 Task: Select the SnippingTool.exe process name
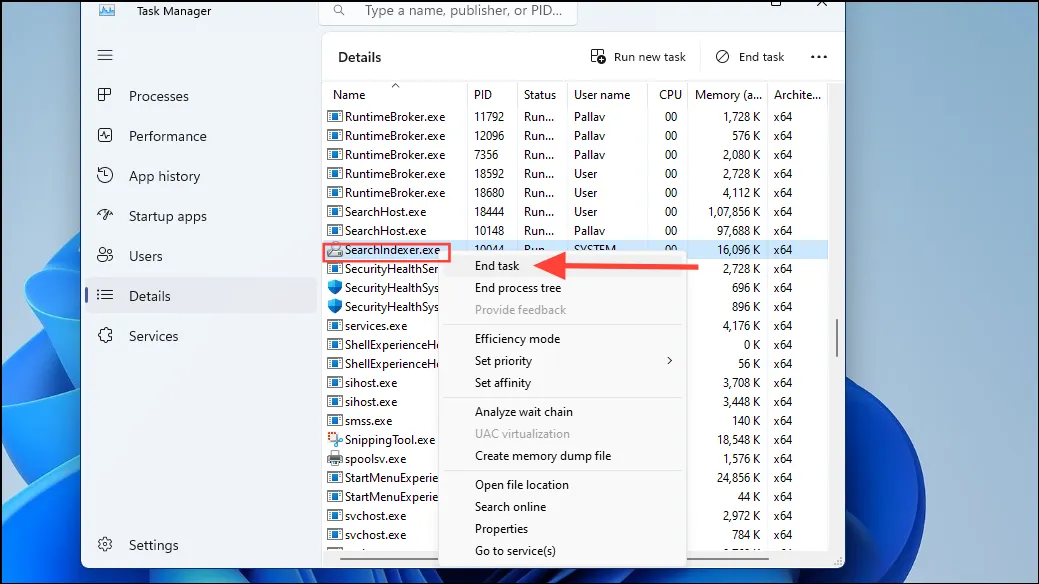point(390,440)
